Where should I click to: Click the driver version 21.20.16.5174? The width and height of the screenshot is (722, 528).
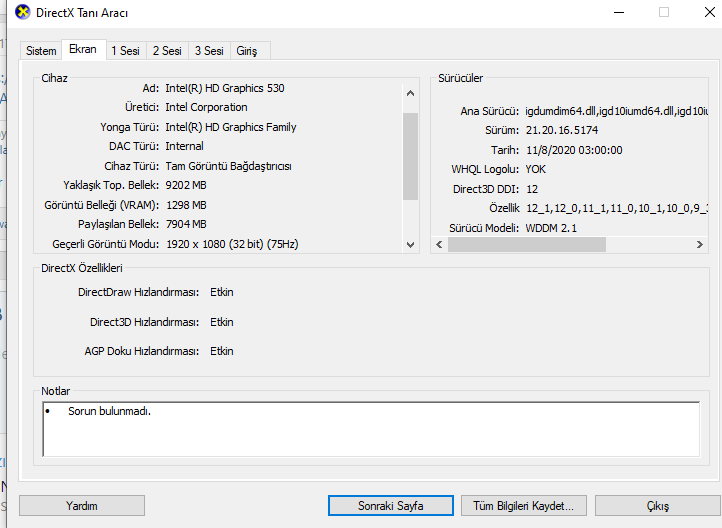(x=562, y=130)
